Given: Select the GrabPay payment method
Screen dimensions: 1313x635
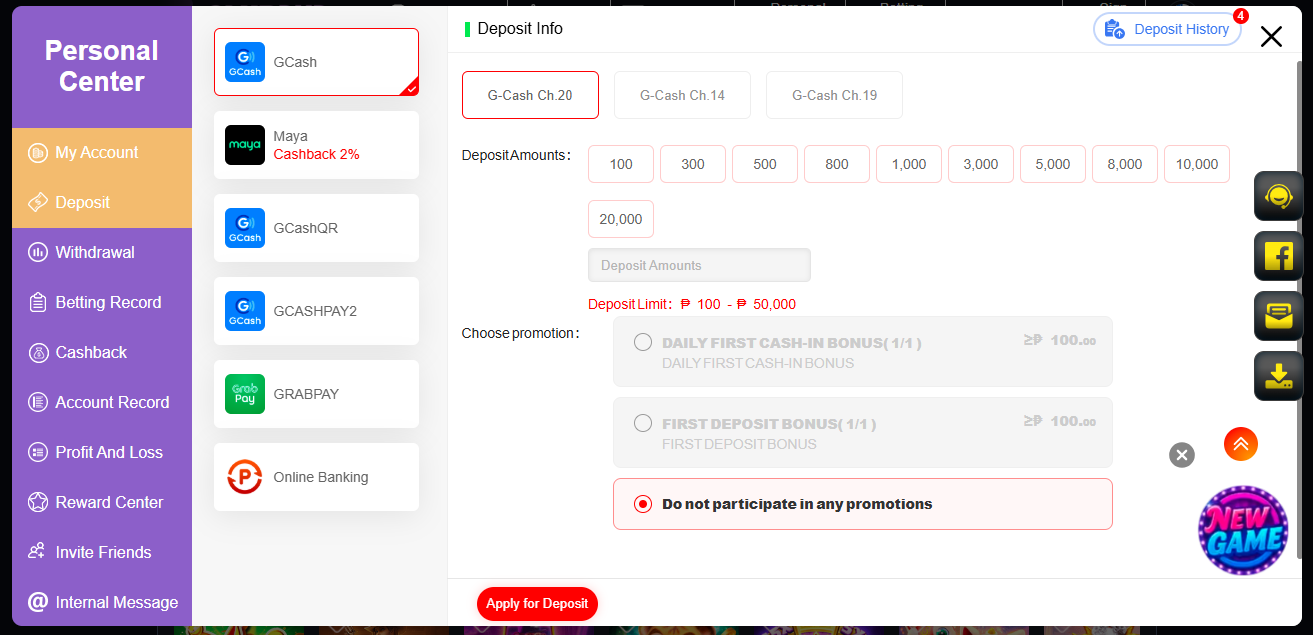Looking at the screenshot, I should (x=316, y=394).
